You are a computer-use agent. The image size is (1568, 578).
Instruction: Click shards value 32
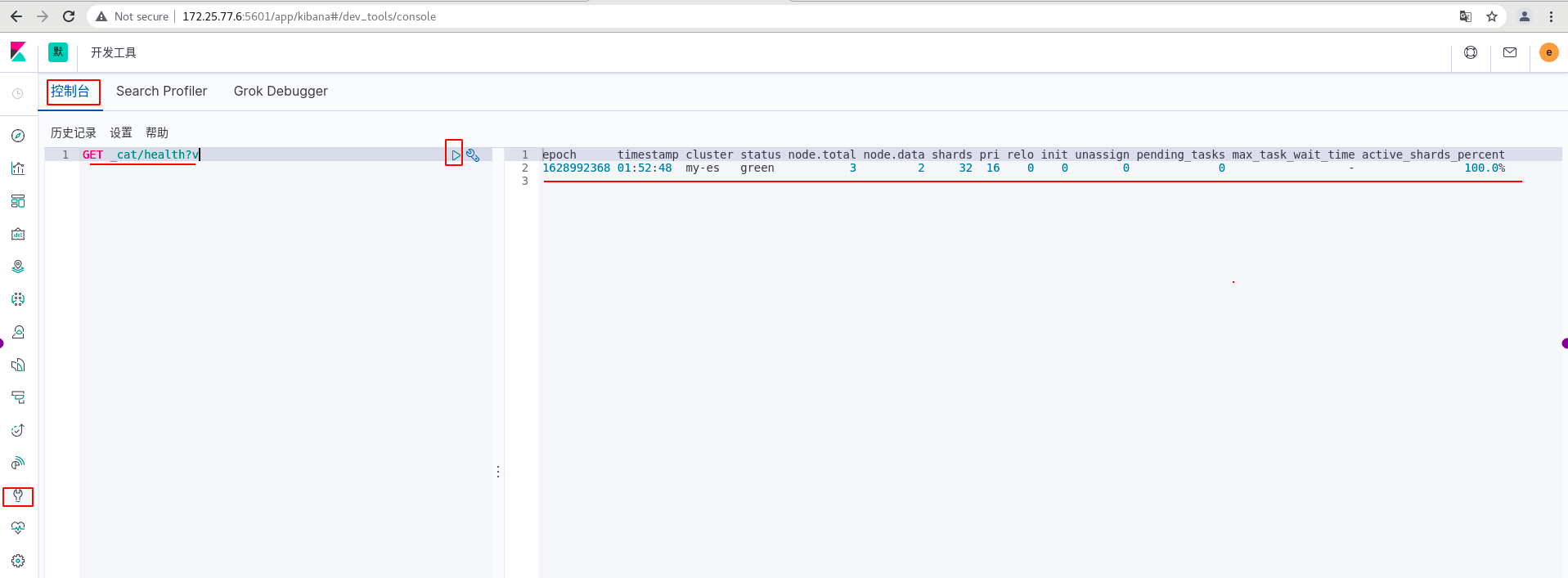tap(966, 168)
